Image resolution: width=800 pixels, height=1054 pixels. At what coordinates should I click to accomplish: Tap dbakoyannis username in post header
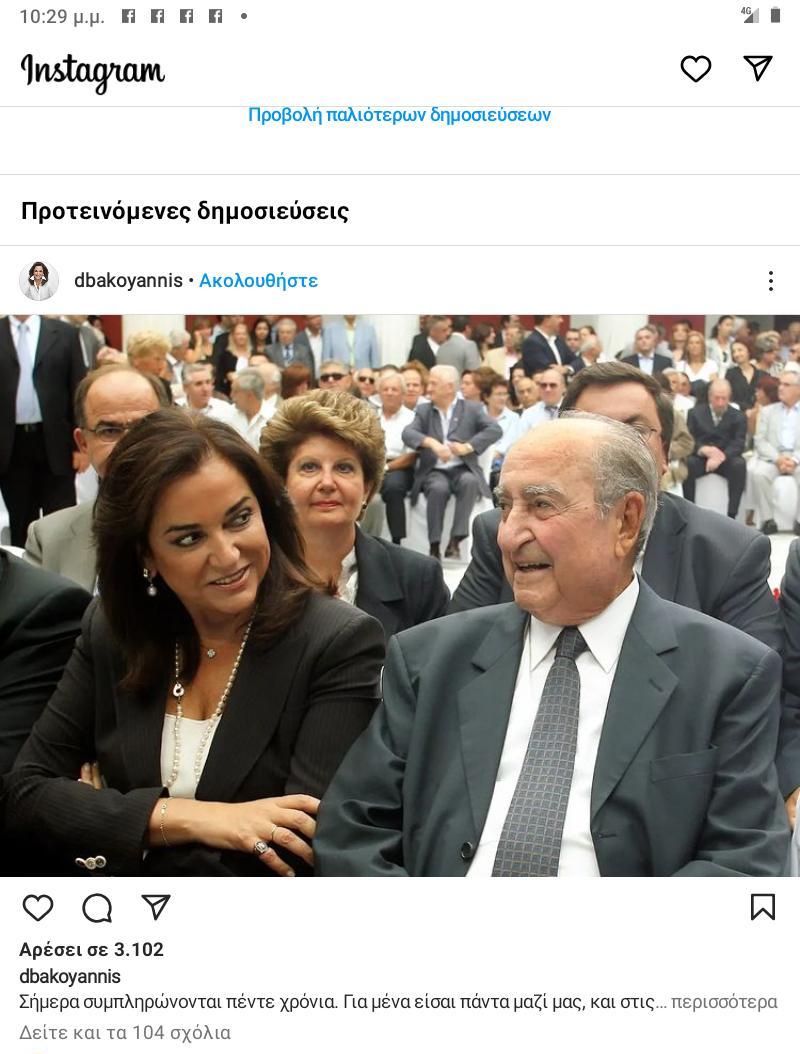[128, 280]
